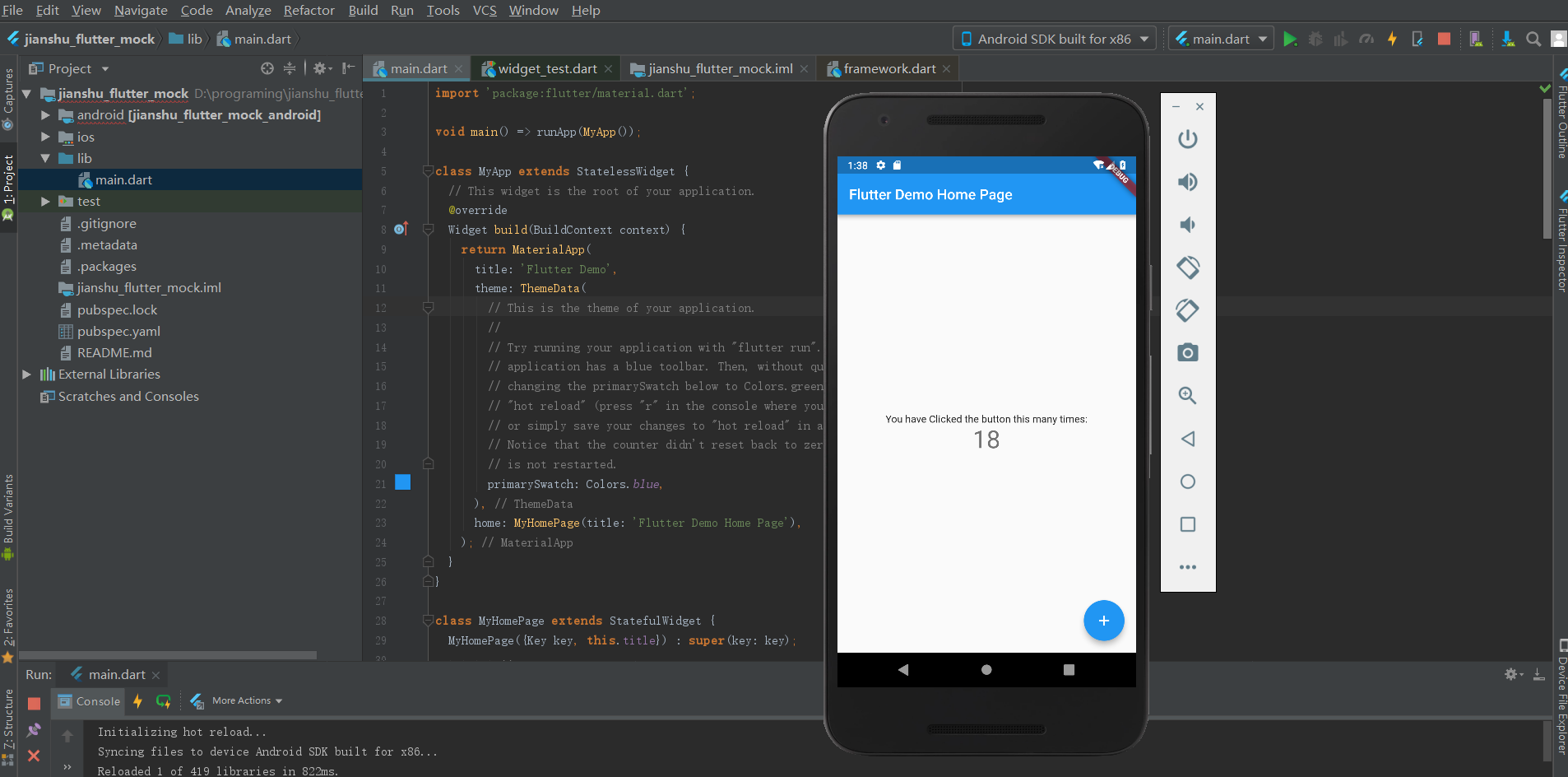Open the Project panel gear settings
This screenshot has width=1568, height=777.
pyautogui.click(x=322, y=68)
